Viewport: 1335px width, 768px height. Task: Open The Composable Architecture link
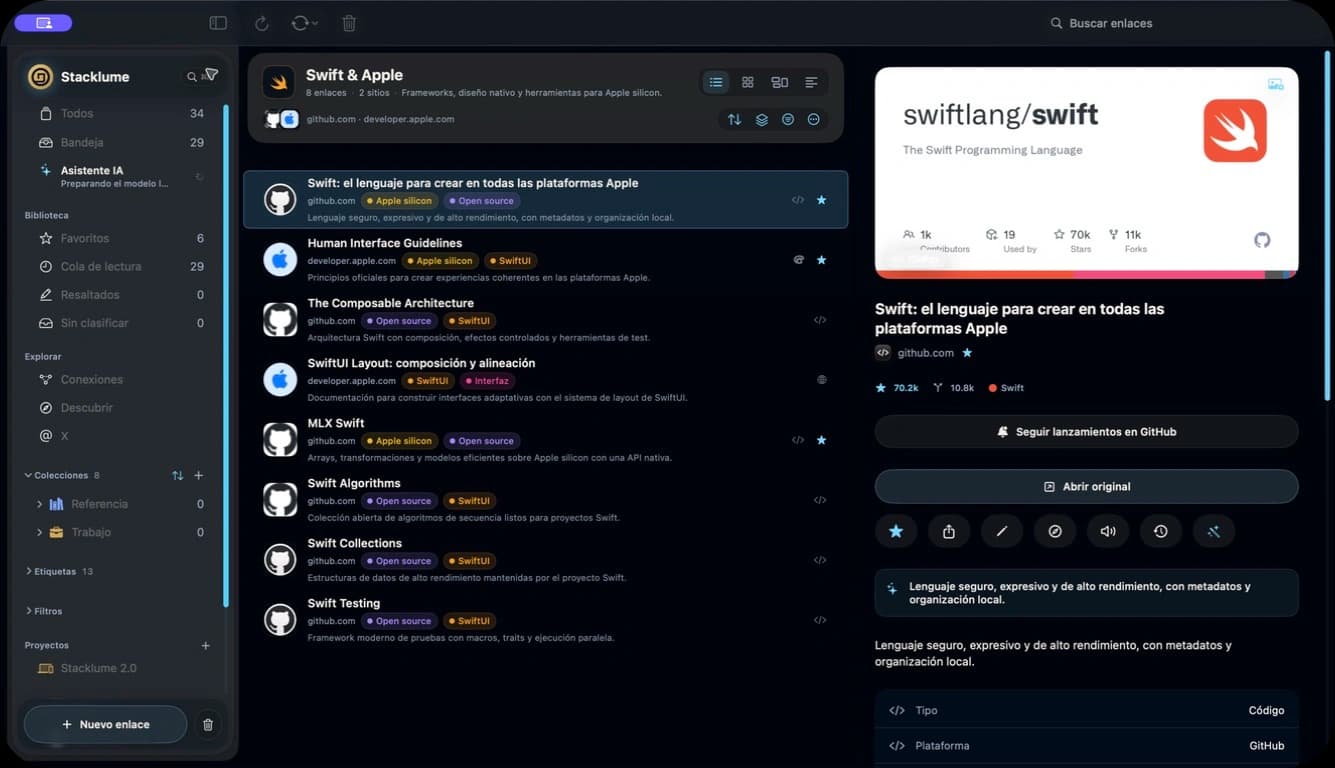click(x=546, y=320)
